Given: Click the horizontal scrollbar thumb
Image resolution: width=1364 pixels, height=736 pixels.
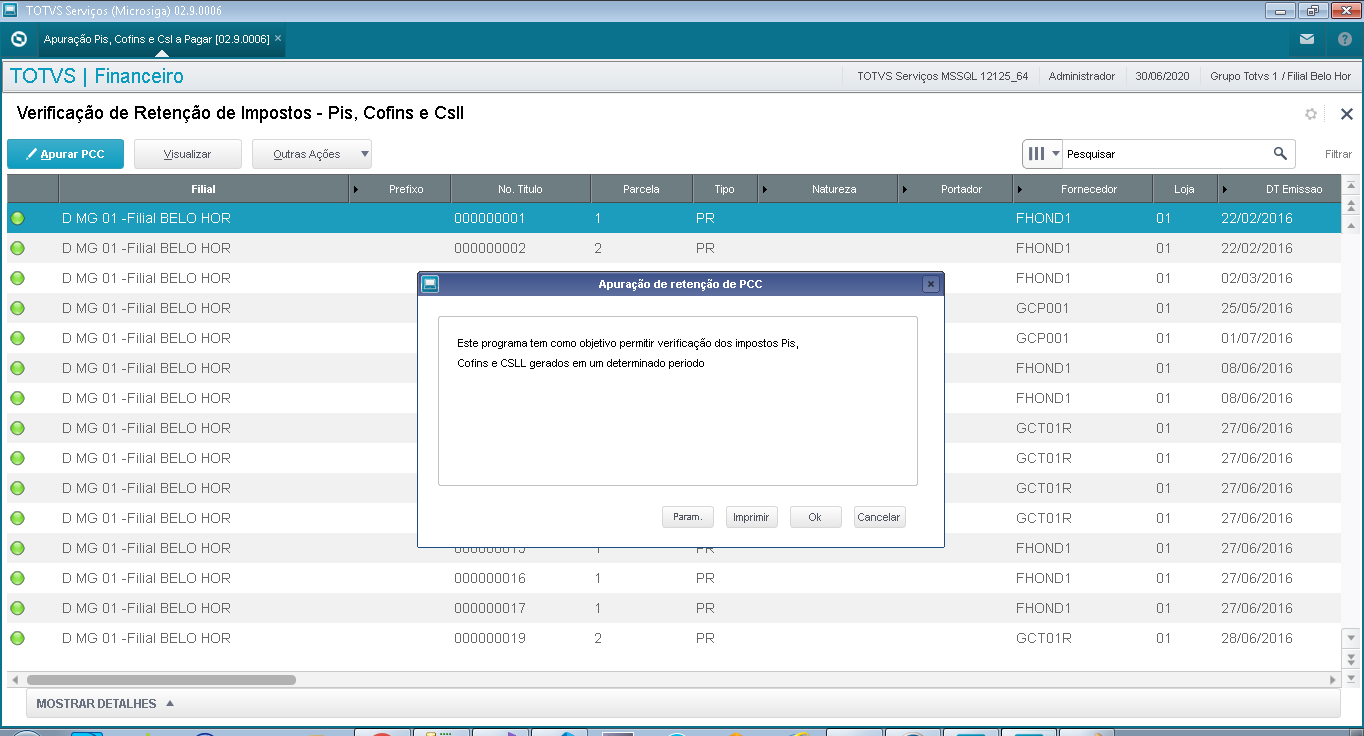Looking at the screenshot, I should point(161,679).
